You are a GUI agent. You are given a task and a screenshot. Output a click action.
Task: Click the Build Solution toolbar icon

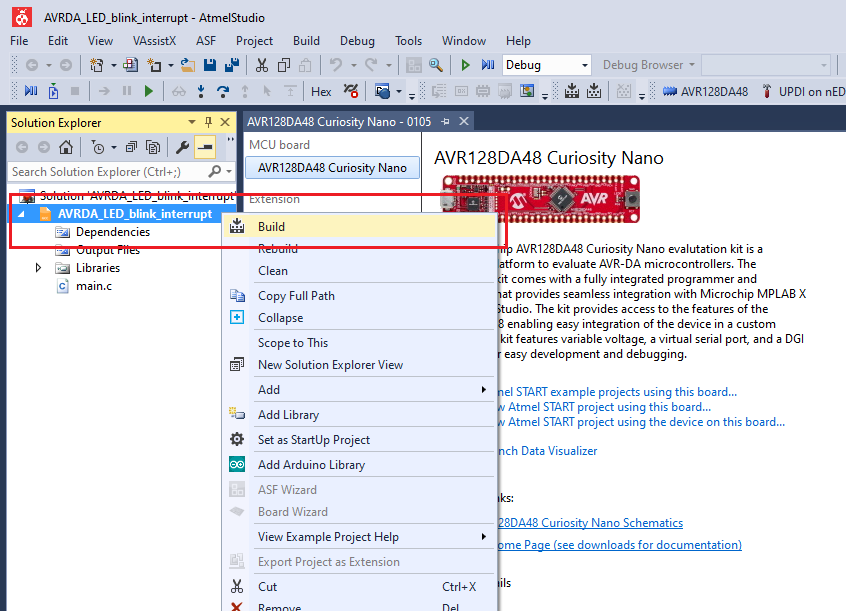[x=572, y=91]
